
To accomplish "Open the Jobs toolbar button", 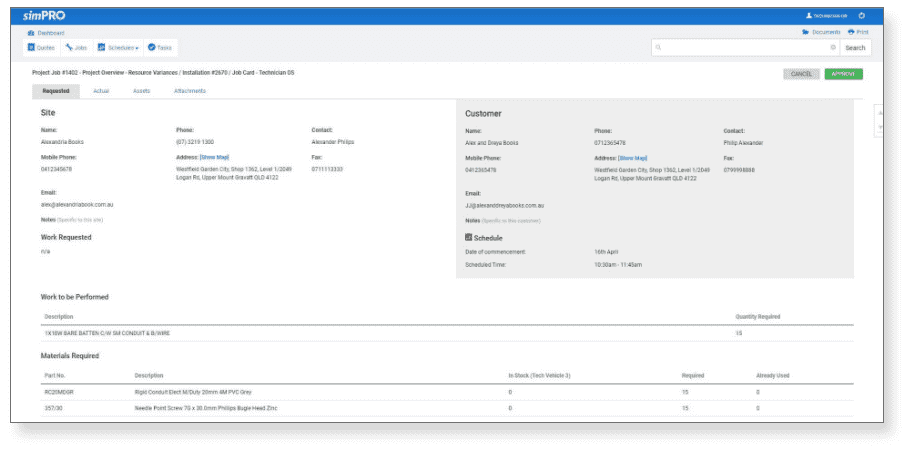I will coord(76,48).
